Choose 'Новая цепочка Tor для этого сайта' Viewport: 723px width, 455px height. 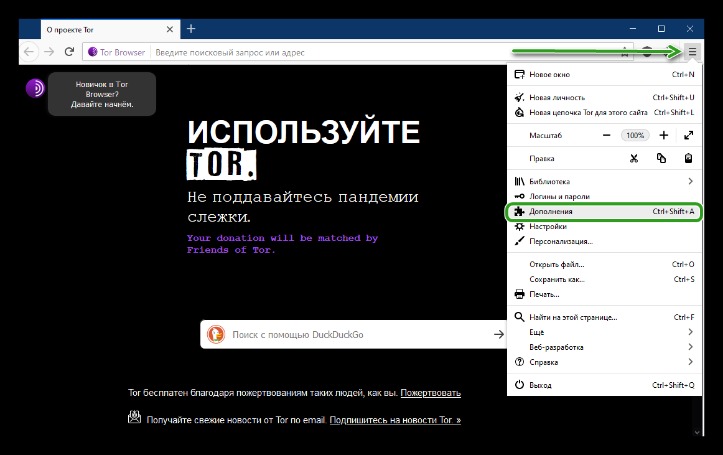tap(604, 112)
